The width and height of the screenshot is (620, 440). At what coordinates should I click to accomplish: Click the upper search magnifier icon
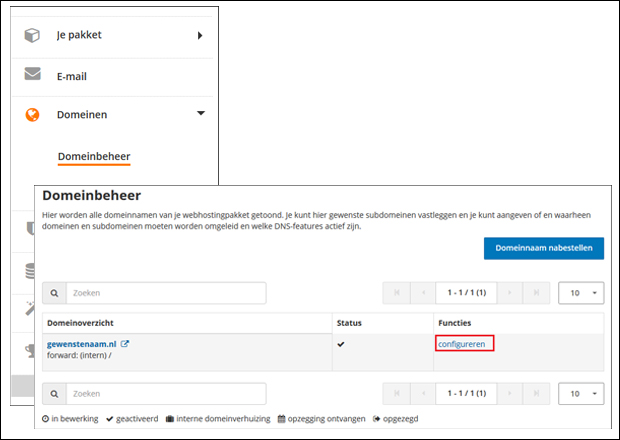(55, 293)
